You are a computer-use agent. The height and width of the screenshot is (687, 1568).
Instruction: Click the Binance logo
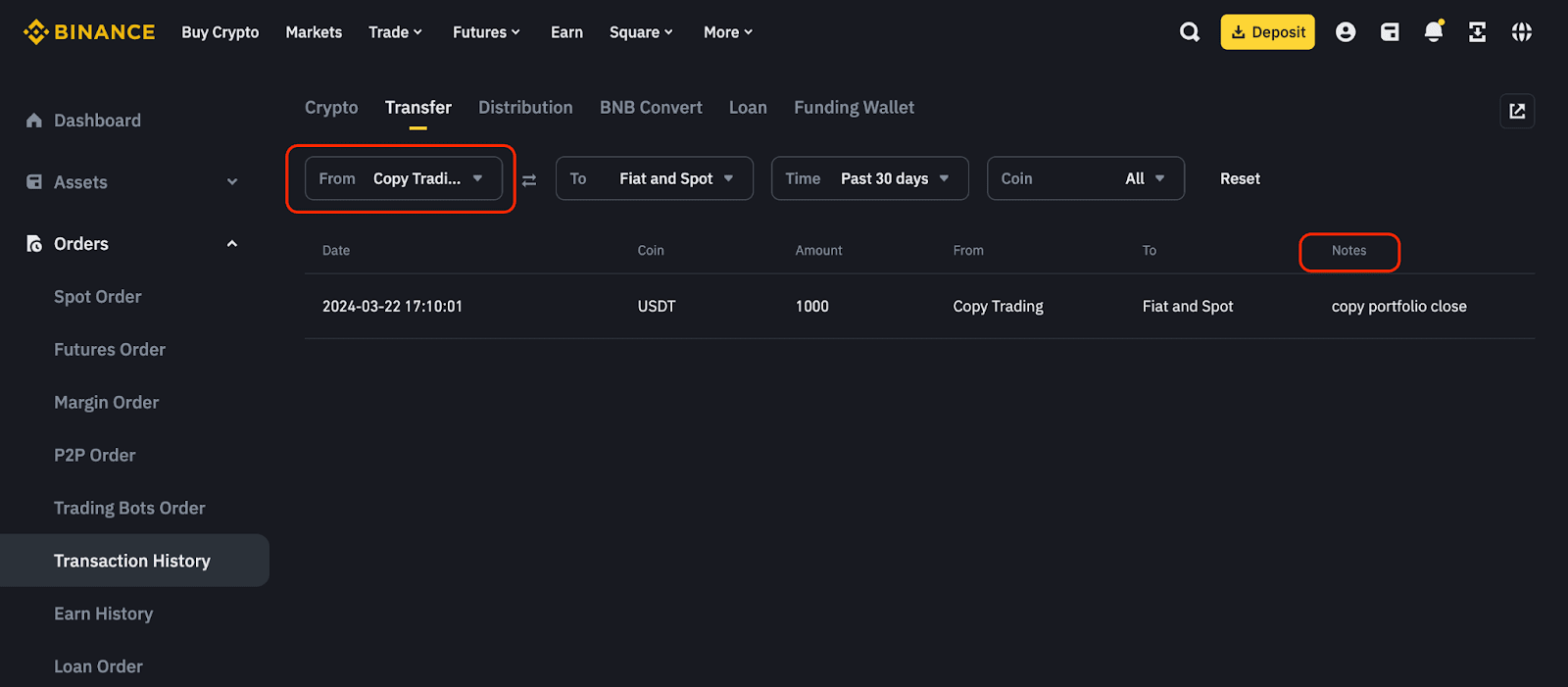(x=89, y=32)
